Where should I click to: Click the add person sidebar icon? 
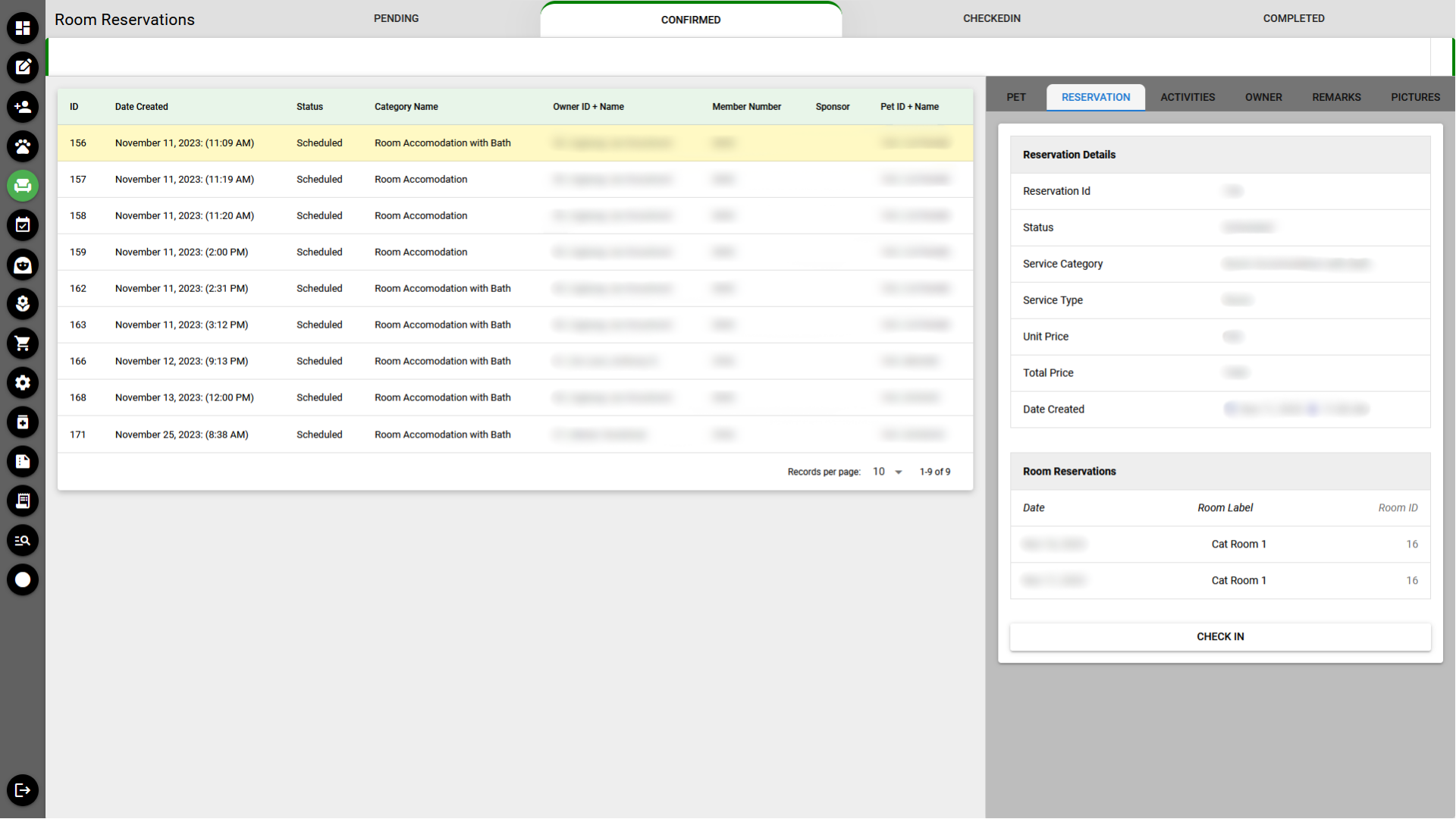tap(23, 107)
